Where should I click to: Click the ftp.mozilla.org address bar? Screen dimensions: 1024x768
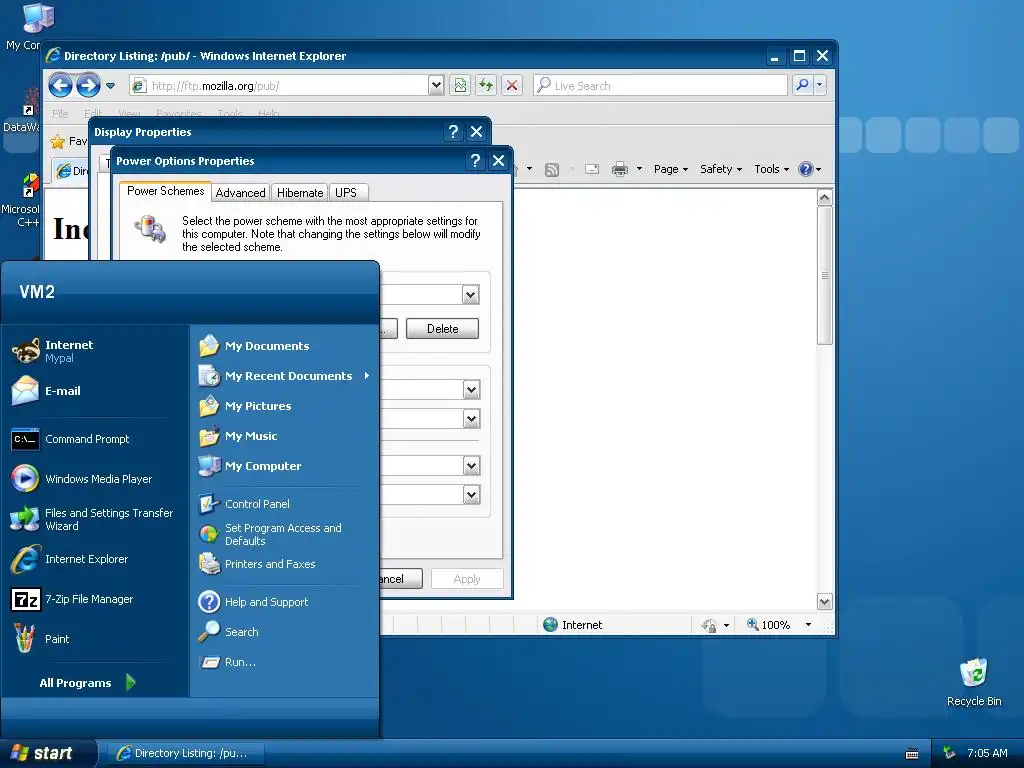coord(279,86)
